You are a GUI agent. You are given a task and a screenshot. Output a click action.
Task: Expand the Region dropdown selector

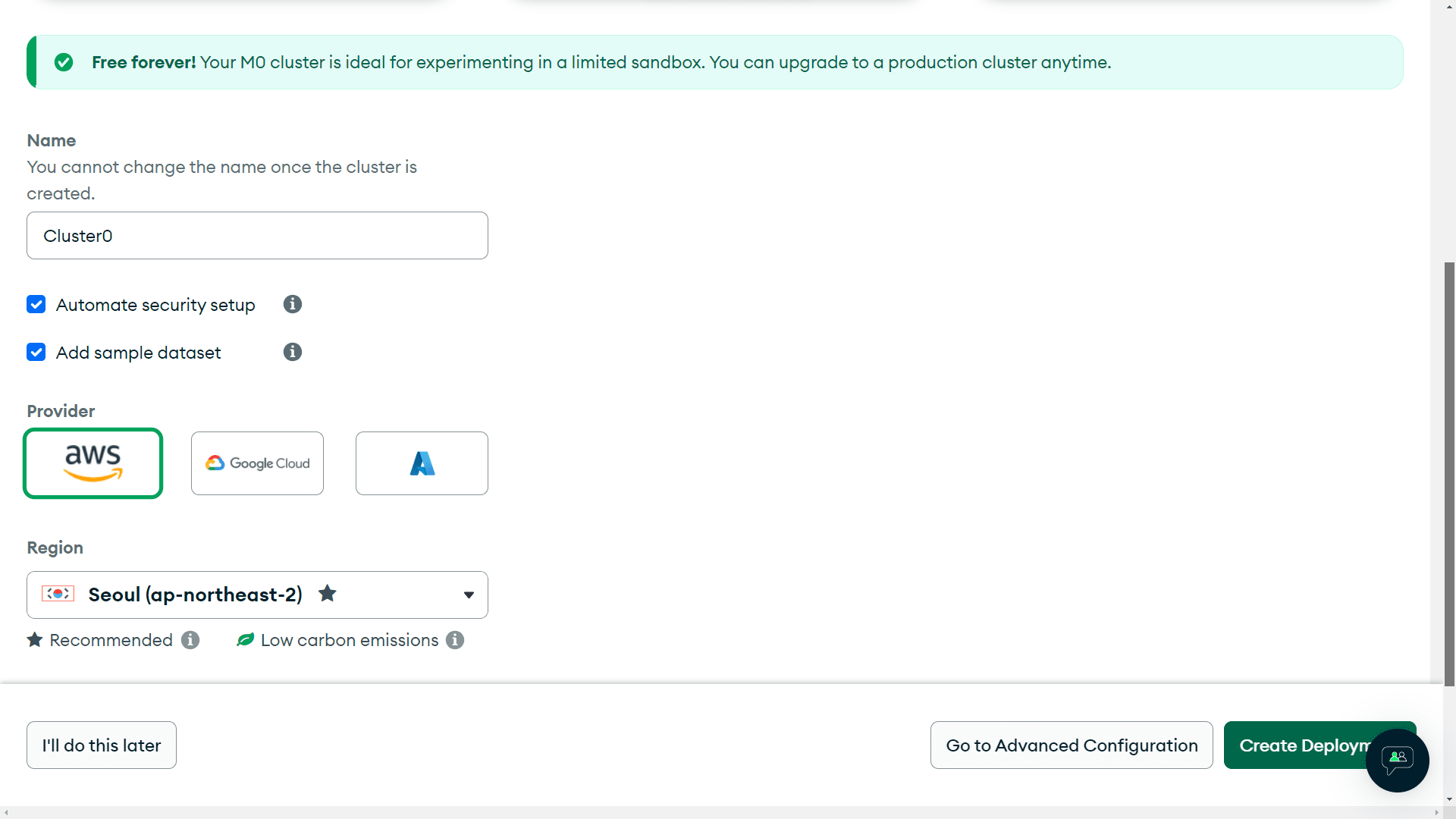pyautogui.click(x=468, y=595)
